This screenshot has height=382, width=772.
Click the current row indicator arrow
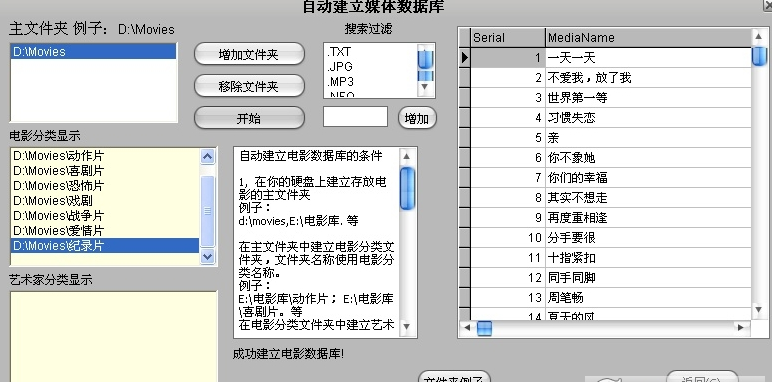pyautogui.click(x=465, y=58)
